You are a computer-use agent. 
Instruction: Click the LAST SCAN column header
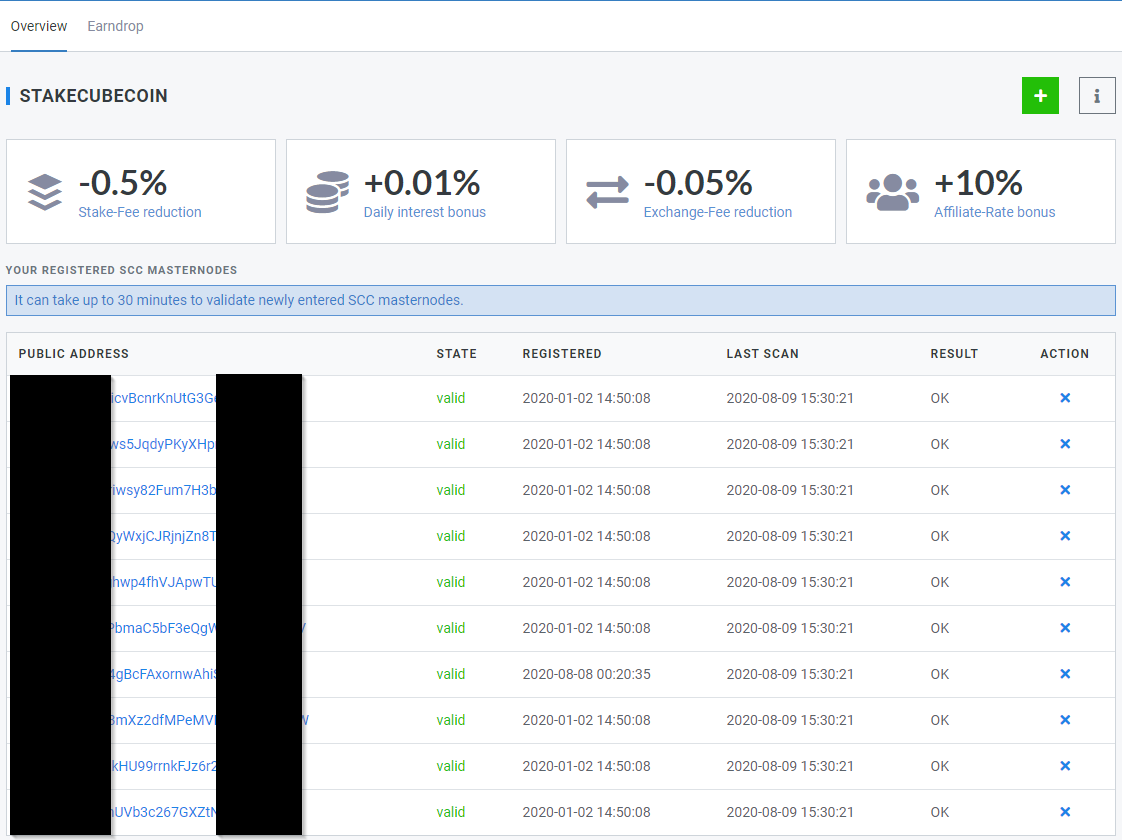click(762, 353)
